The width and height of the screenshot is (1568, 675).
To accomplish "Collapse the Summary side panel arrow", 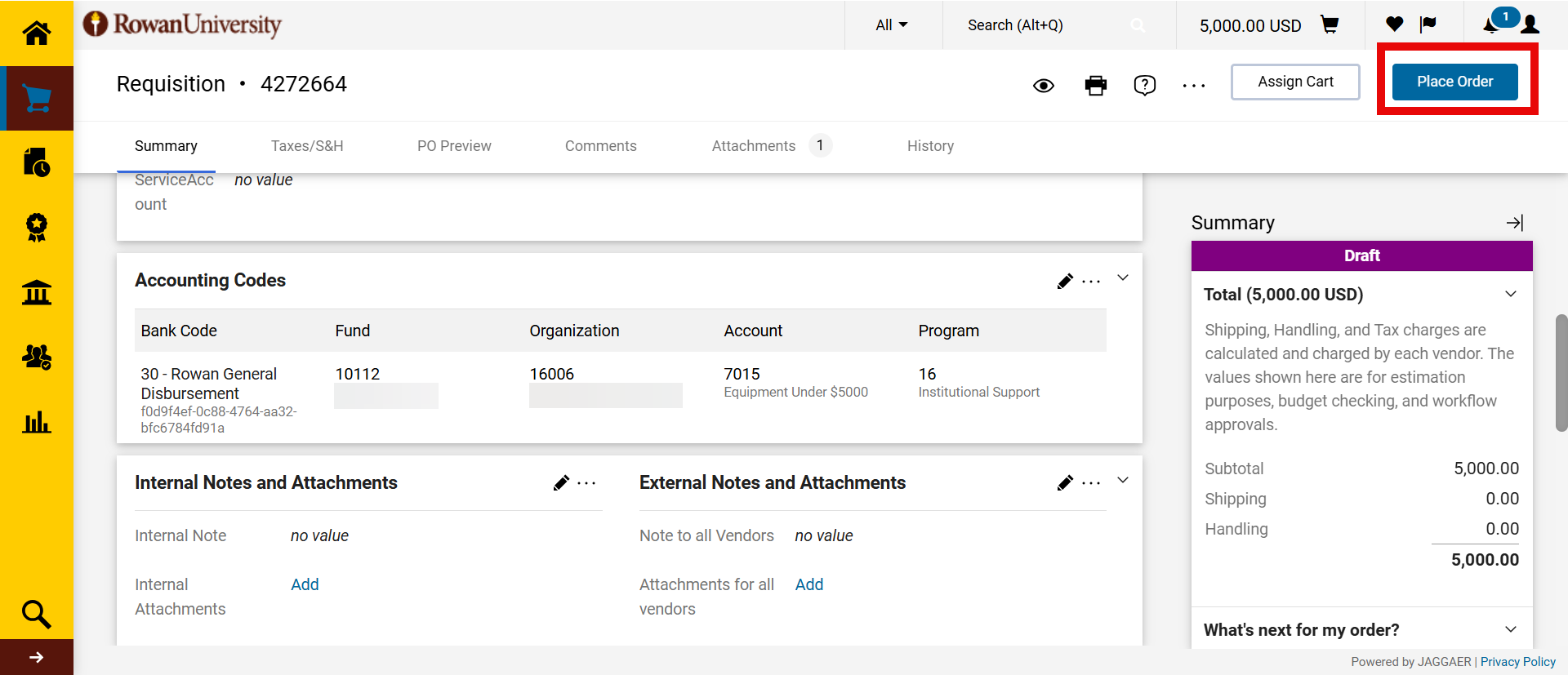I will 1514,223.
